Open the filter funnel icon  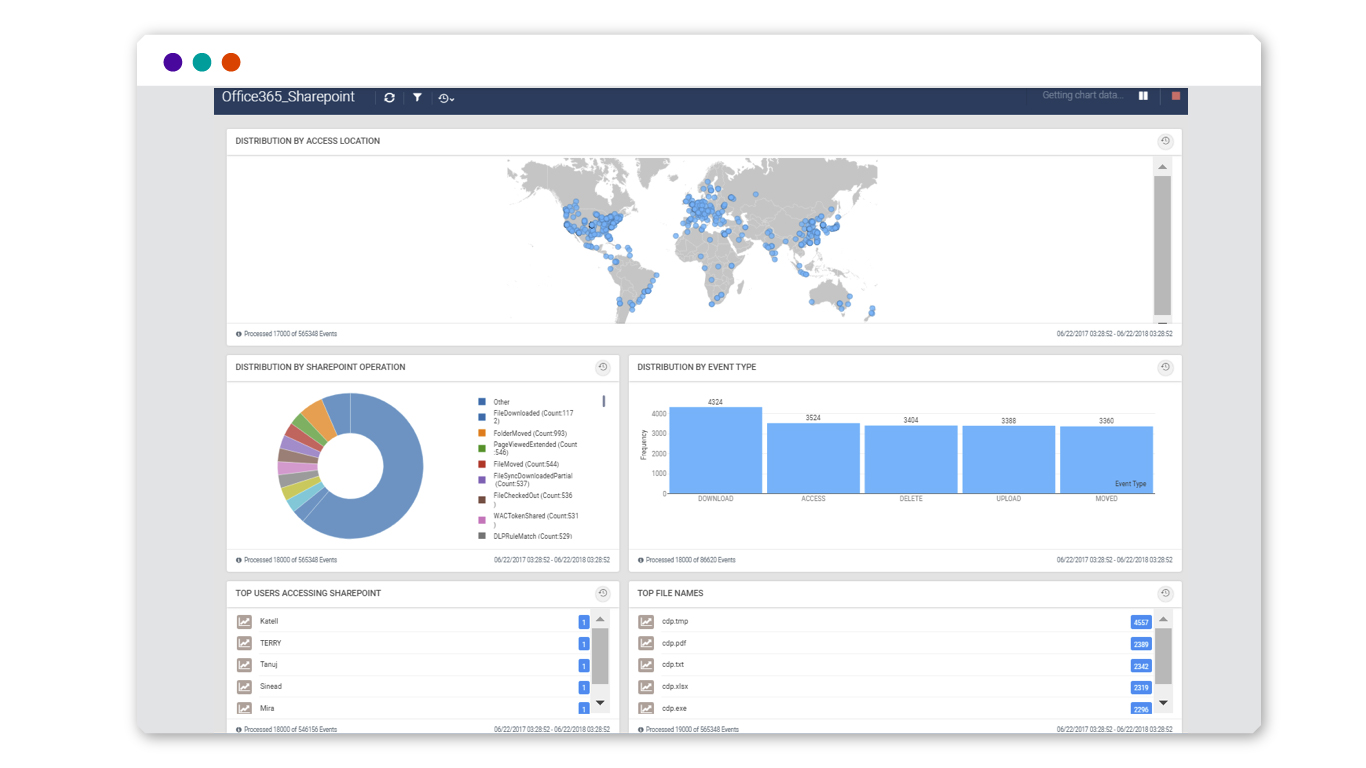[417, 98]
